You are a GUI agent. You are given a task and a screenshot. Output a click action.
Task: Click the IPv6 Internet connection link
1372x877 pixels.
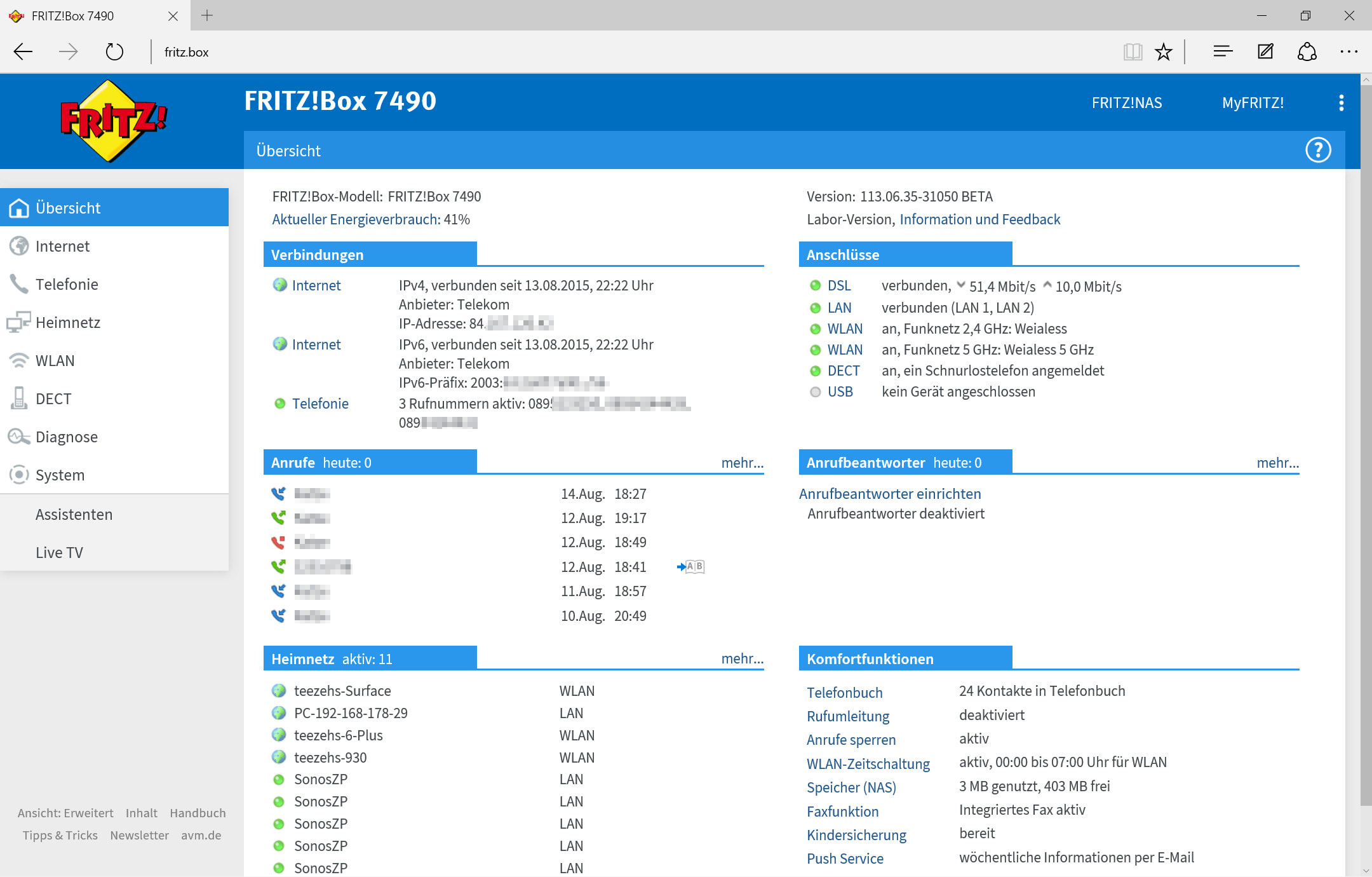(316, 344)
